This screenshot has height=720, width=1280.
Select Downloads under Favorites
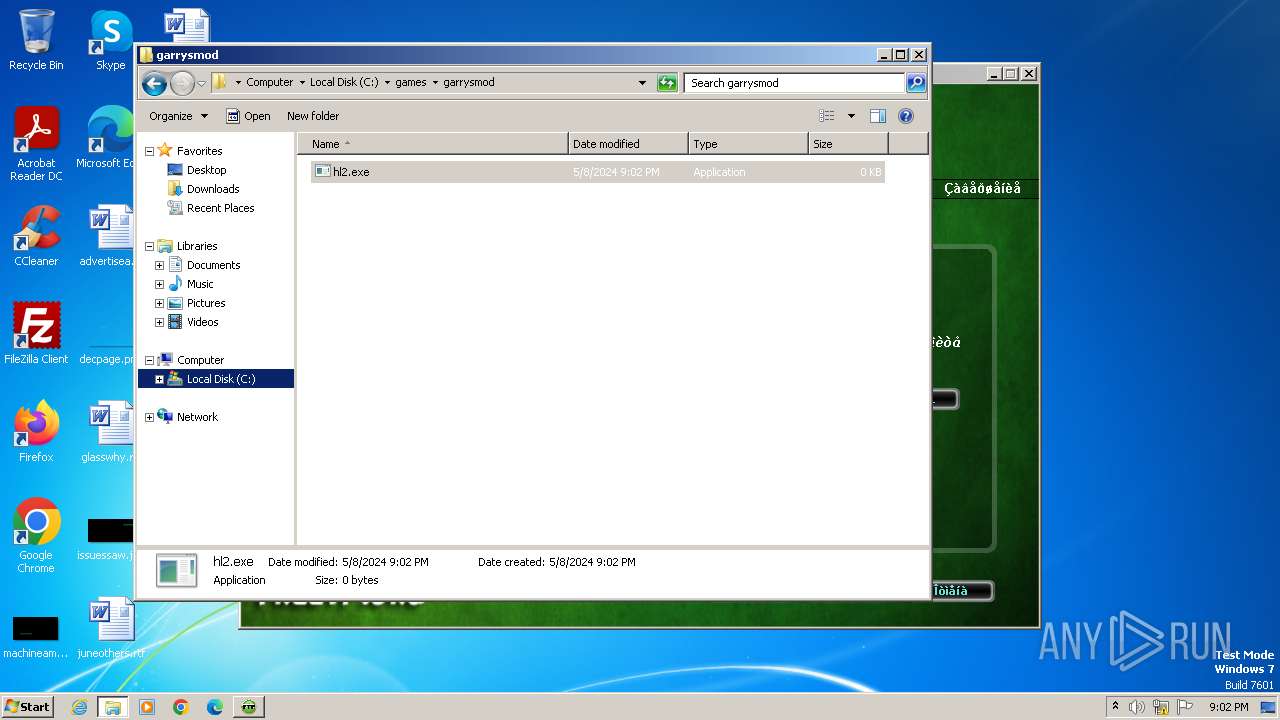213,189
